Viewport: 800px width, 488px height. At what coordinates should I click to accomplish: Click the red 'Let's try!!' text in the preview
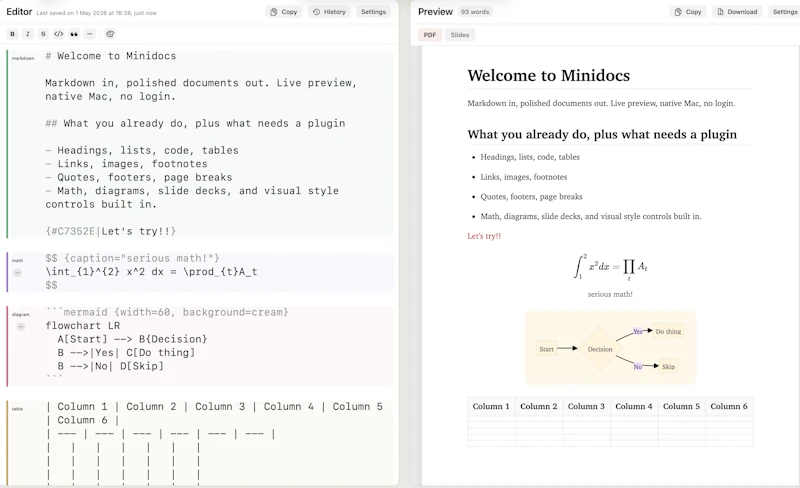[x=484, y=236]
